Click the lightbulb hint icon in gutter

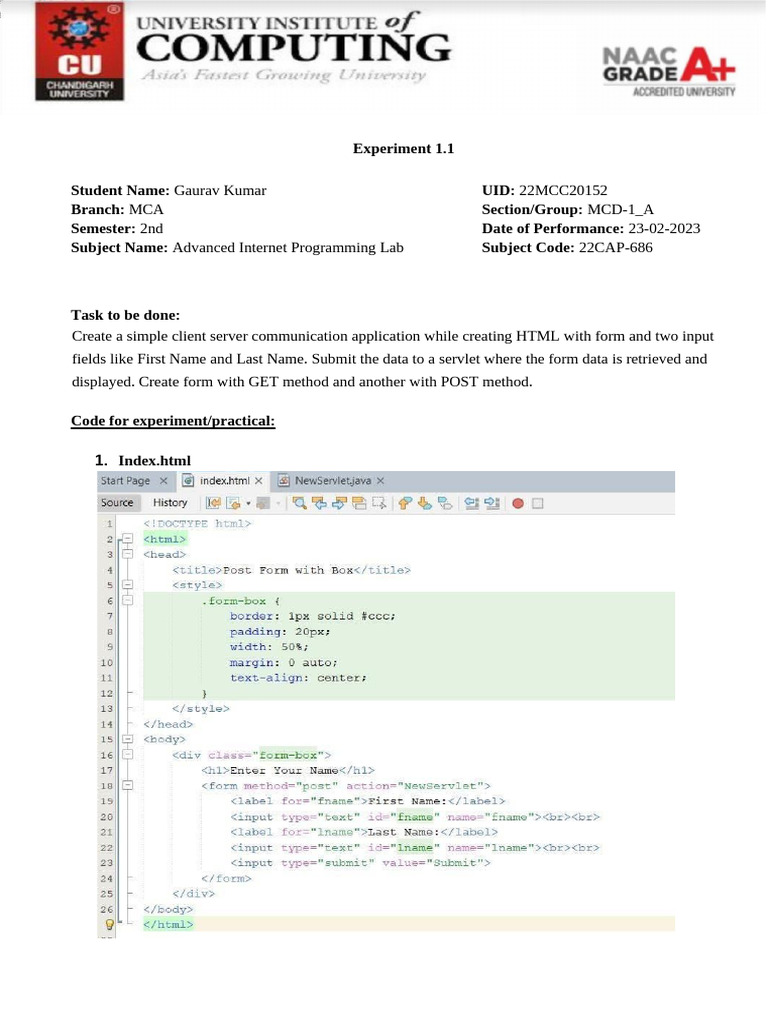pyautogui.click(x=109, y=925)
